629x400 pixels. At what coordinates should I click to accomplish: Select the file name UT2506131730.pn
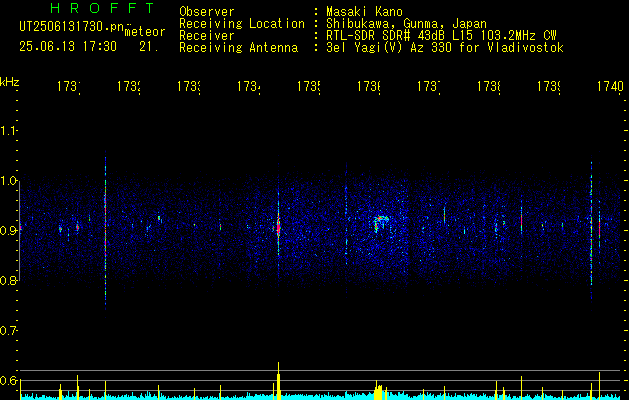click(71, 27)
